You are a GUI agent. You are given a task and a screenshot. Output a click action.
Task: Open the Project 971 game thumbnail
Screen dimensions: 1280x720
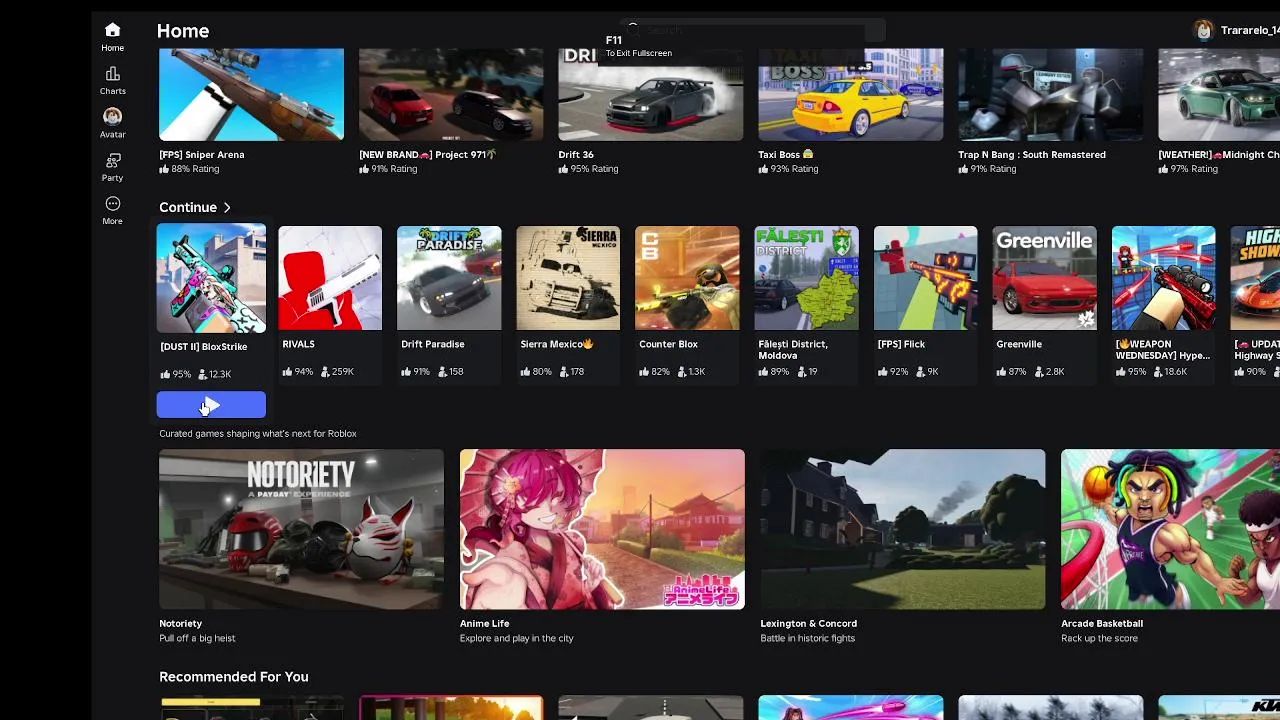coord(451,94)
